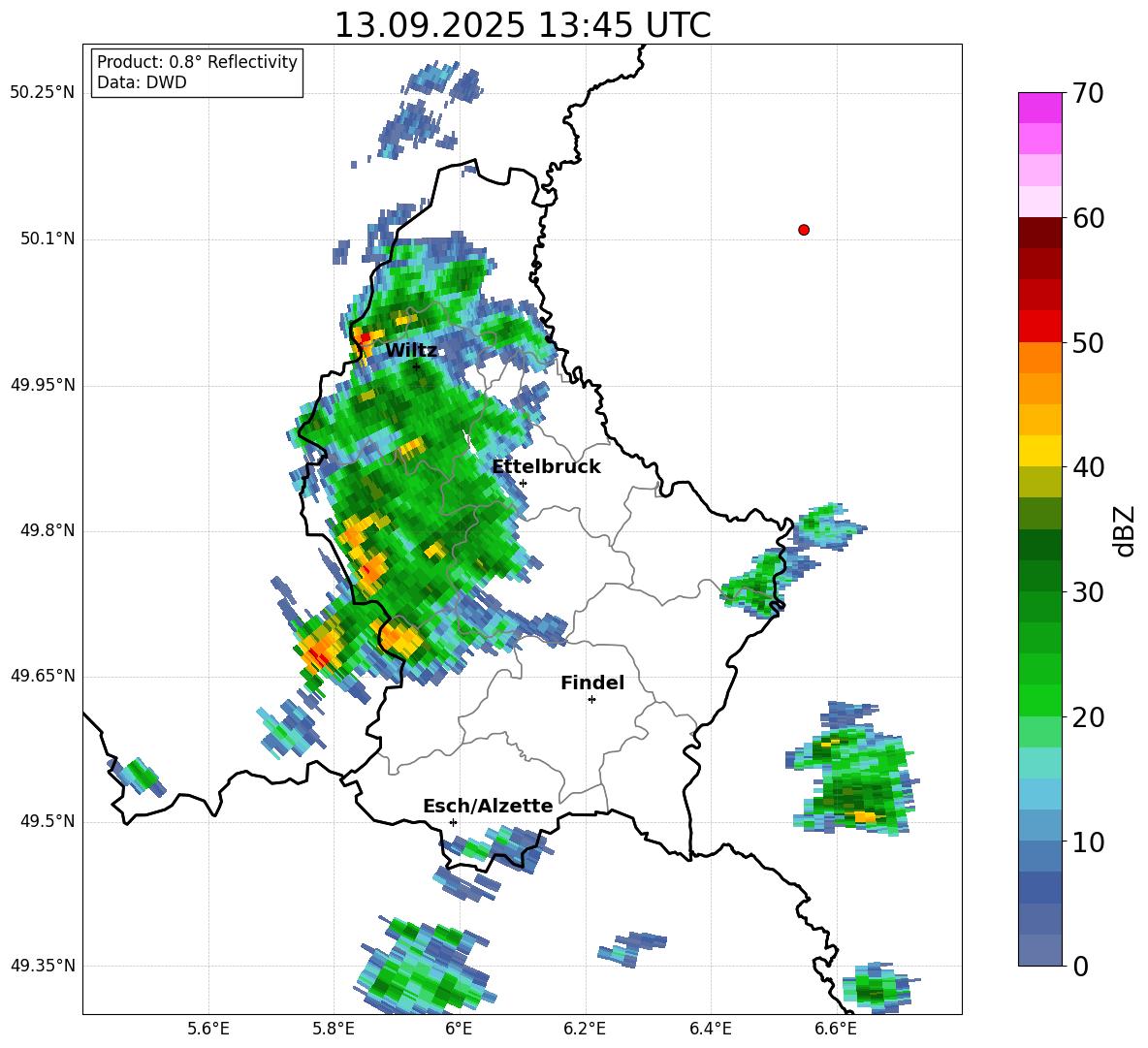Click the 0 value on the colorbar
Image resolution: width=1148 pixels, height=1048 pixels.
1081,967
